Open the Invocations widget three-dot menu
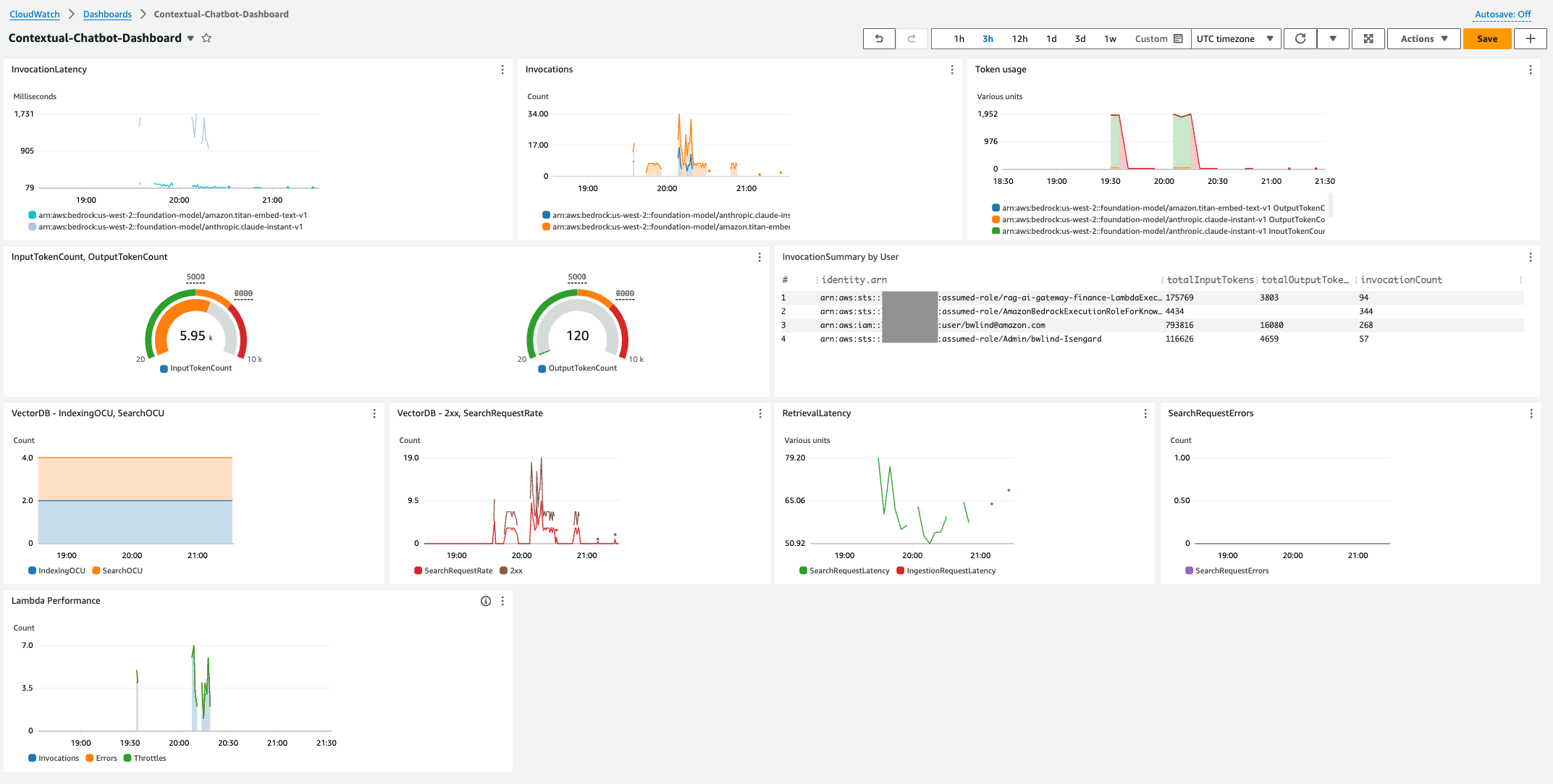Viewport: 1553px width, 784px height. (952, 69)
